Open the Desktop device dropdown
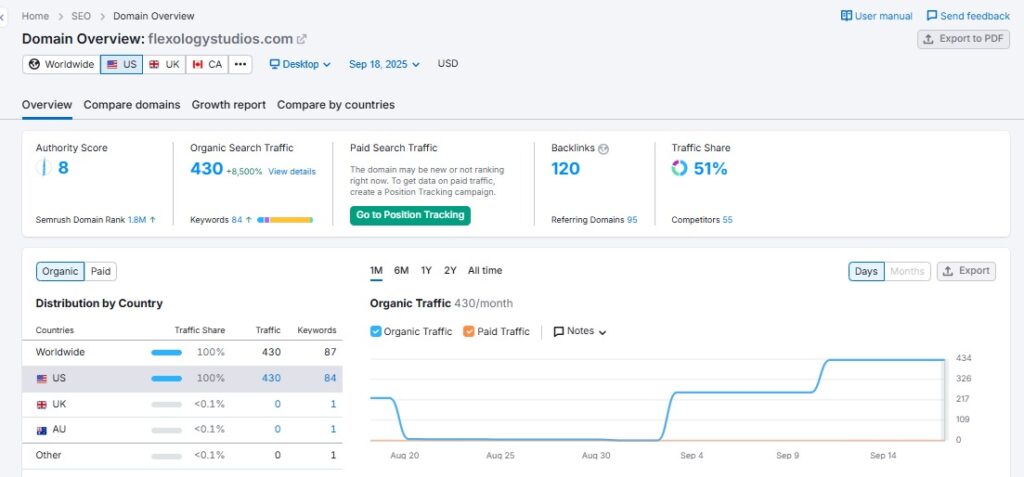This screenshot has height=477, width=1024. pos(300,64)
